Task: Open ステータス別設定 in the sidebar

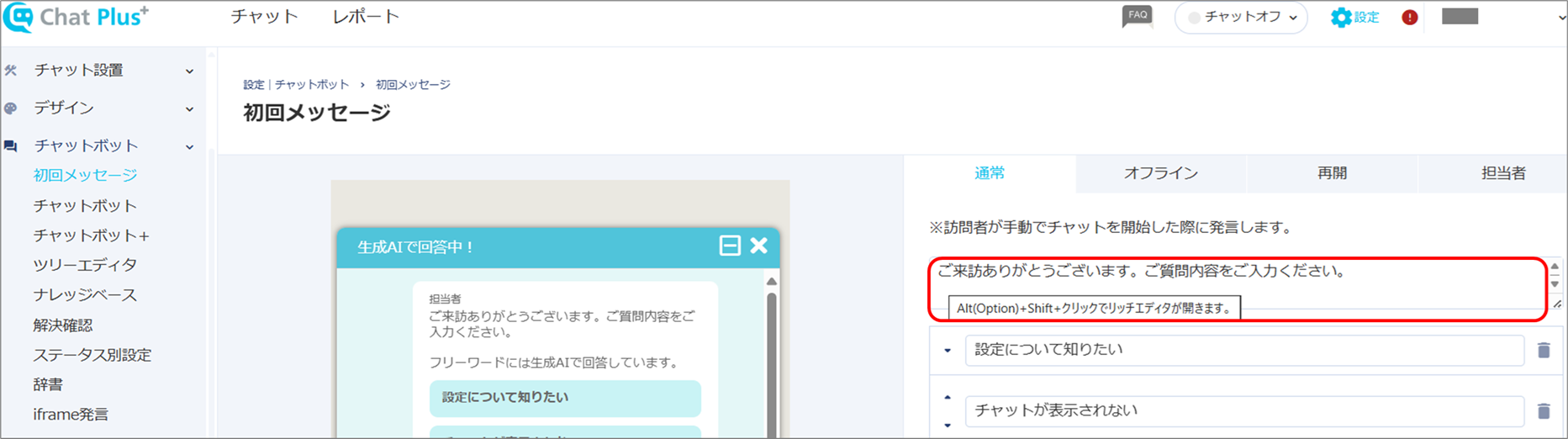Action: click(92, 355)
